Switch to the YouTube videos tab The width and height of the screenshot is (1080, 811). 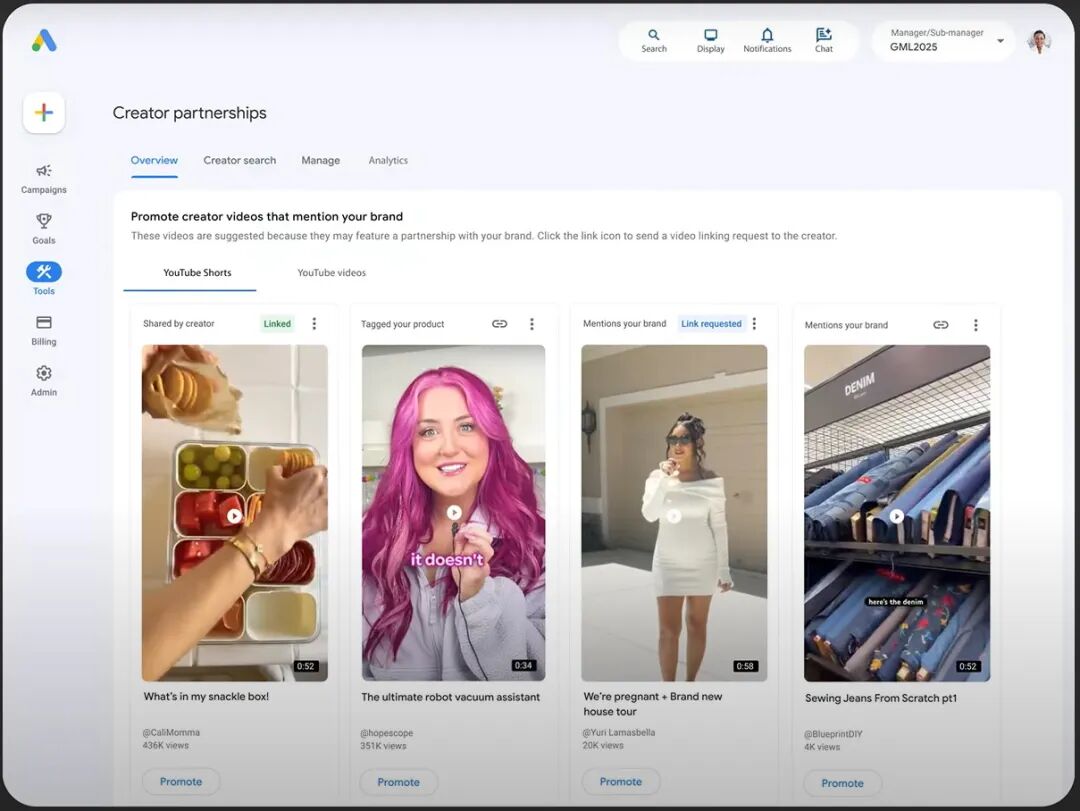click(x=331, y=273)
